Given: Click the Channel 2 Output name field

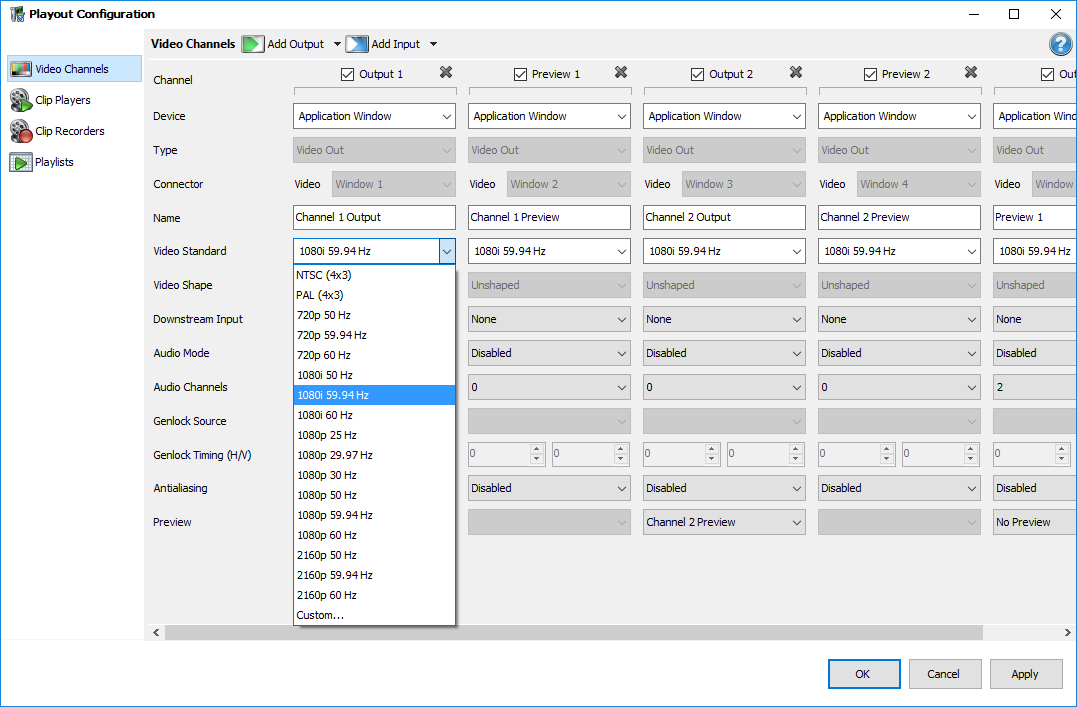Looking at the screenshot, I should [x=724, y=217].
